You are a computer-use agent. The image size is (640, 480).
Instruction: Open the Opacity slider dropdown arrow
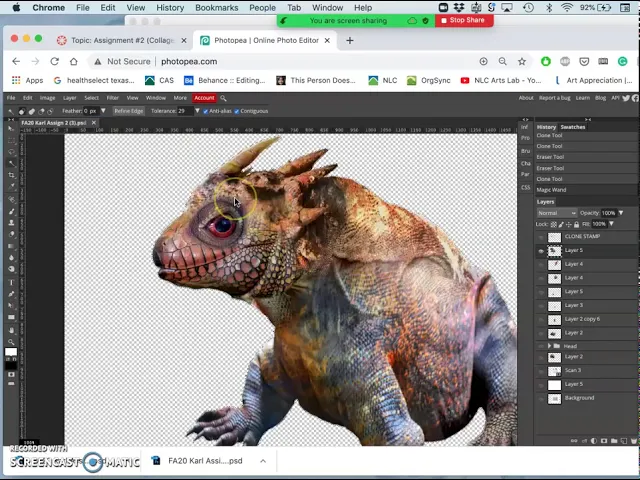pyautogui.click(x=621, y=213)
